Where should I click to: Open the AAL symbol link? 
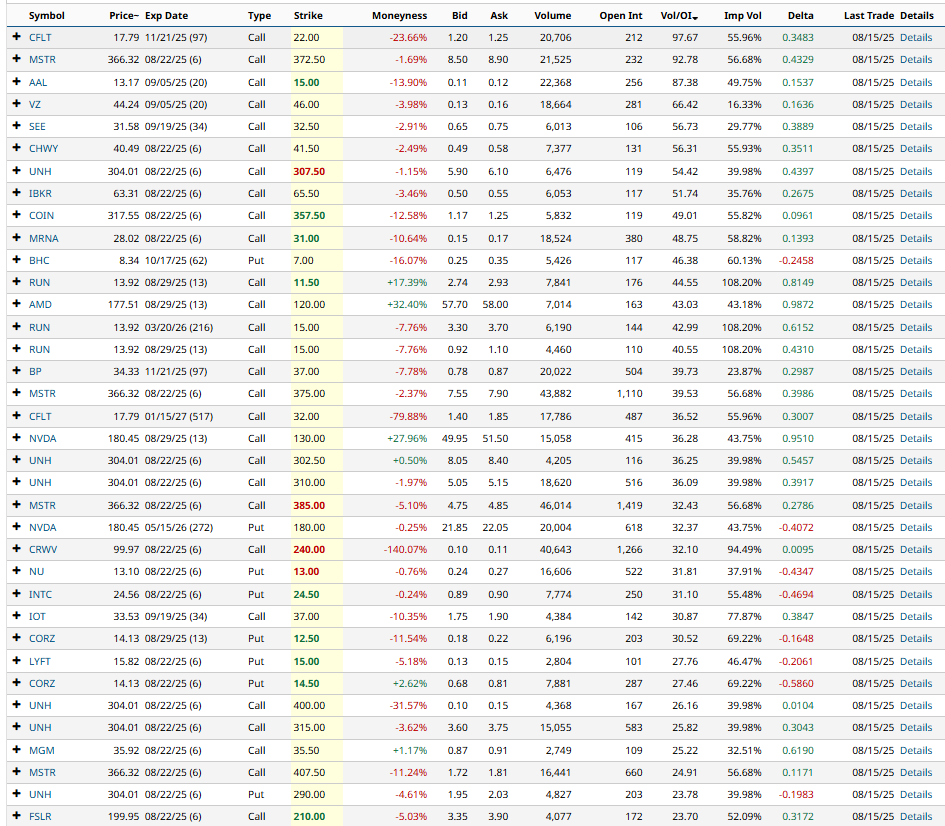38,83
